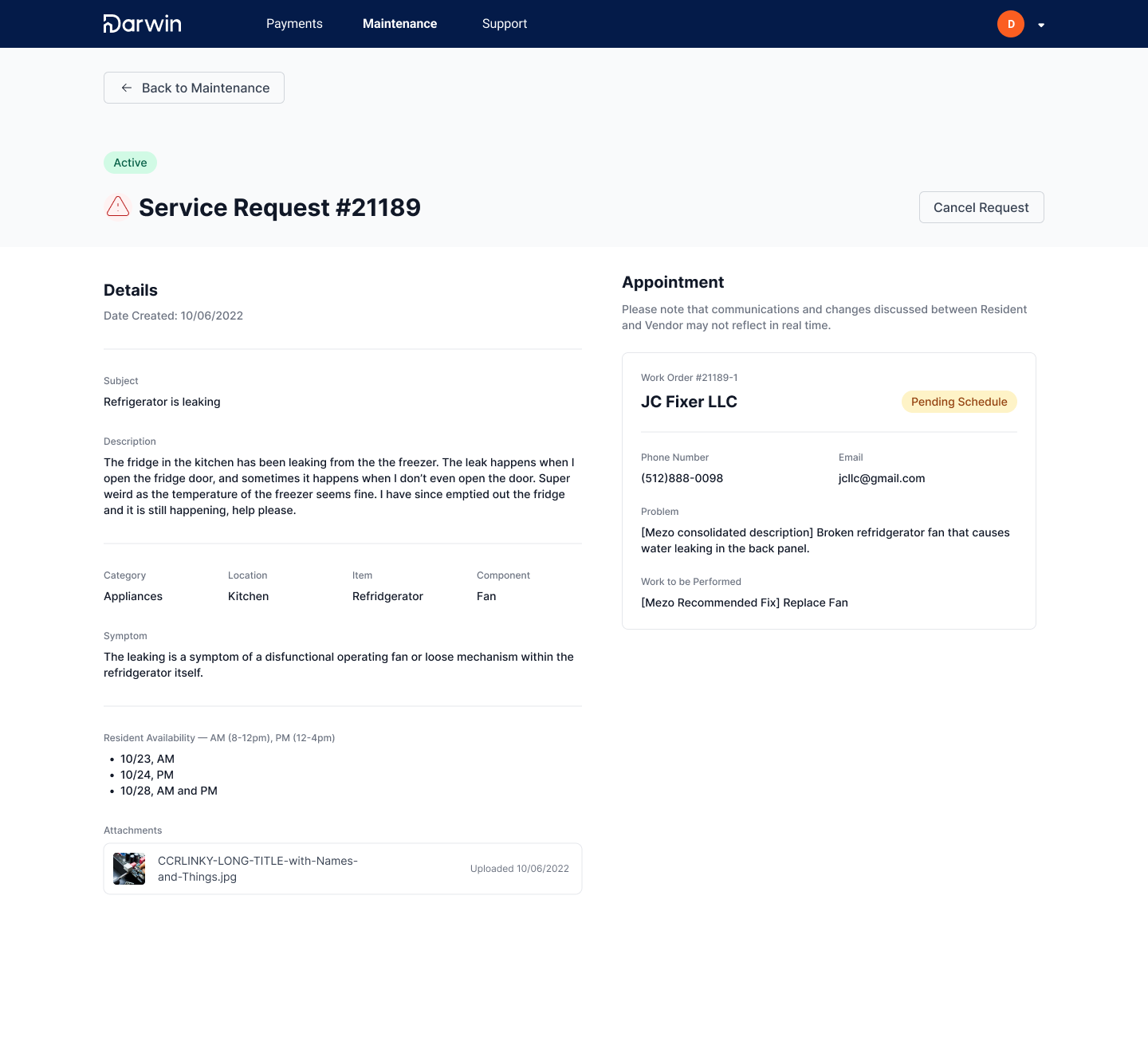Click Work Order #21189-1 label
The height and width of the screenshot is (1064, 1148).
(690, 378)
